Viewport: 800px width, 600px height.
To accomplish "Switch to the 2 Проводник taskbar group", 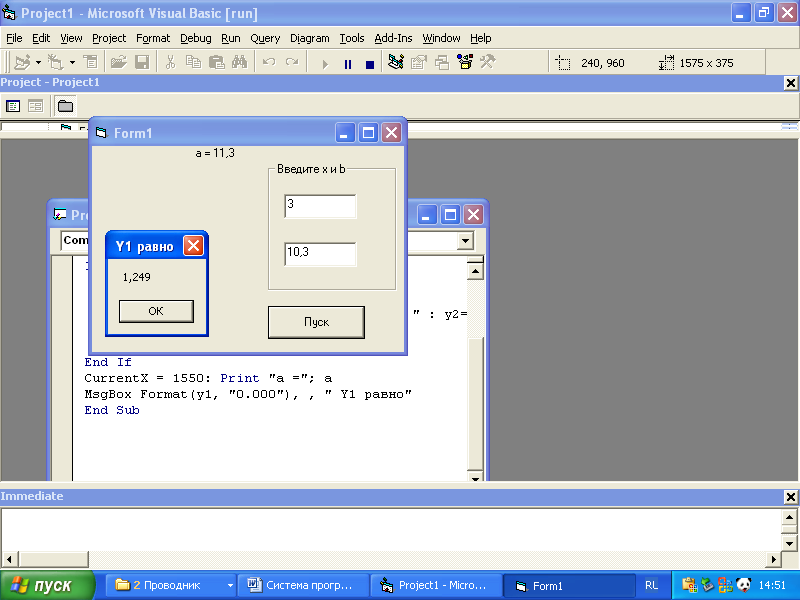I will pos(171,585).
